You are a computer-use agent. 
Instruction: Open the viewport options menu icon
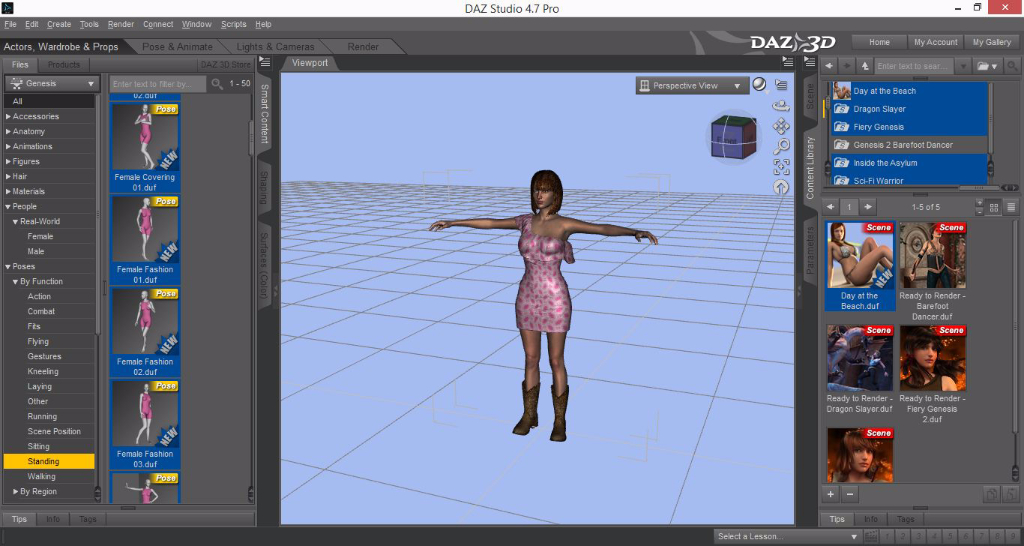coord(780,85)
